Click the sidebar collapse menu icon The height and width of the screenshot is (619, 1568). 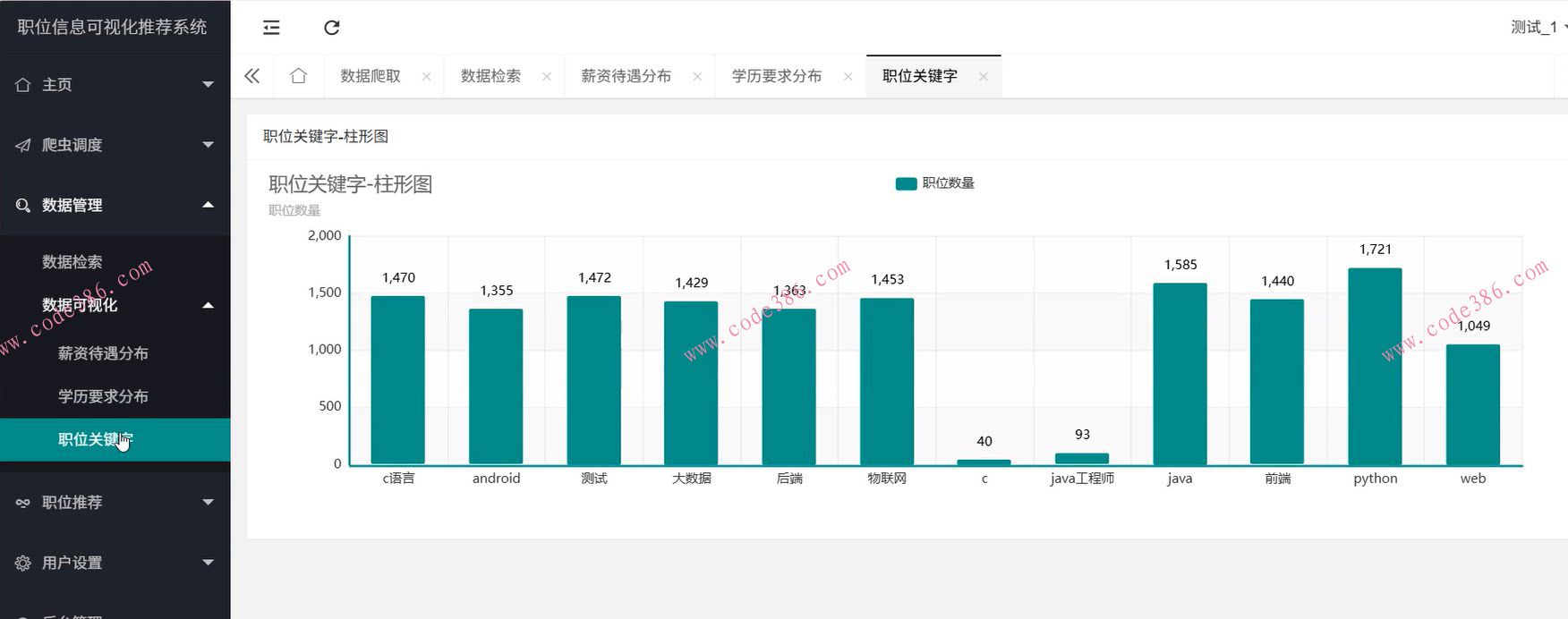click(x=271, y=28)
